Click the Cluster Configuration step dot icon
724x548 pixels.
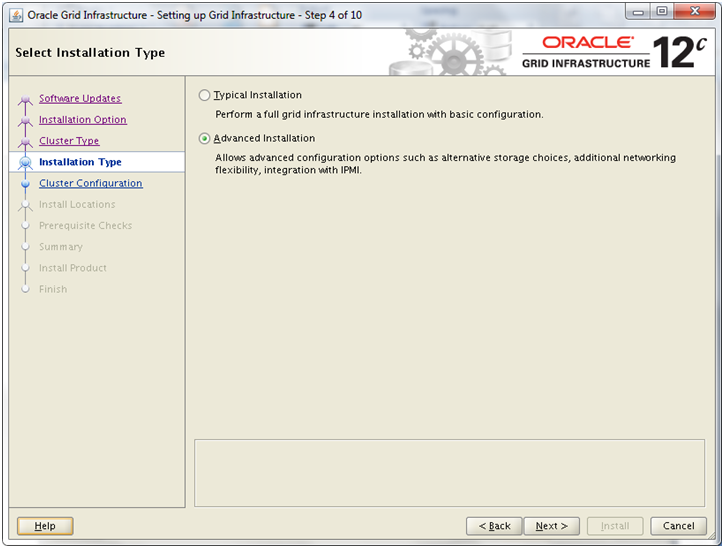[25, 184]
